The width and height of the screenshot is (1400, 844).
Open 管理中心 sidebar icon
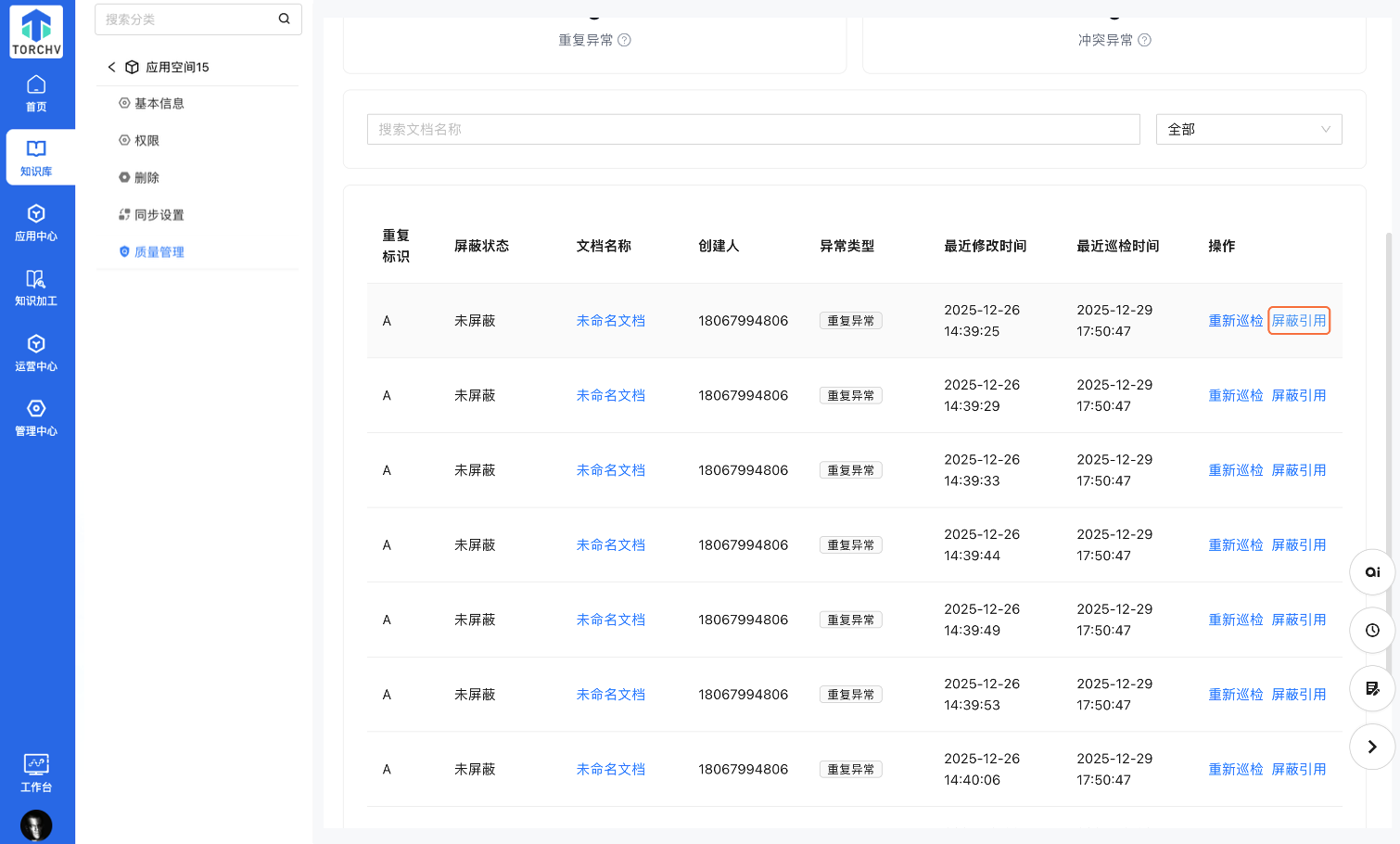pos(36,417)
